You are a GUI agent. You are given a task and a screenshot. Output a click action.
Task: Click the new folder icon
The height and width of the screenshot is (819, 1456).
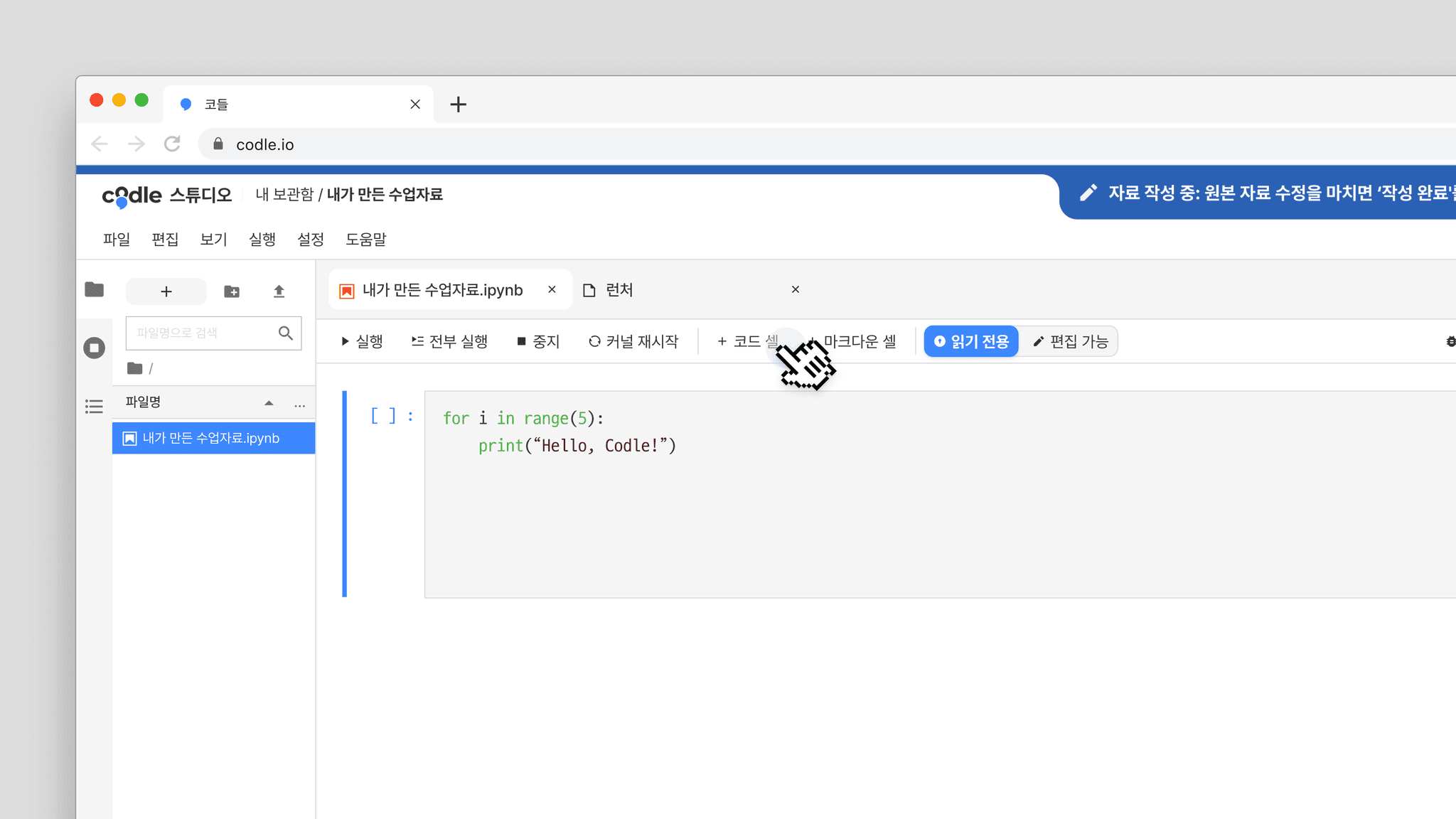coord(232,291)
